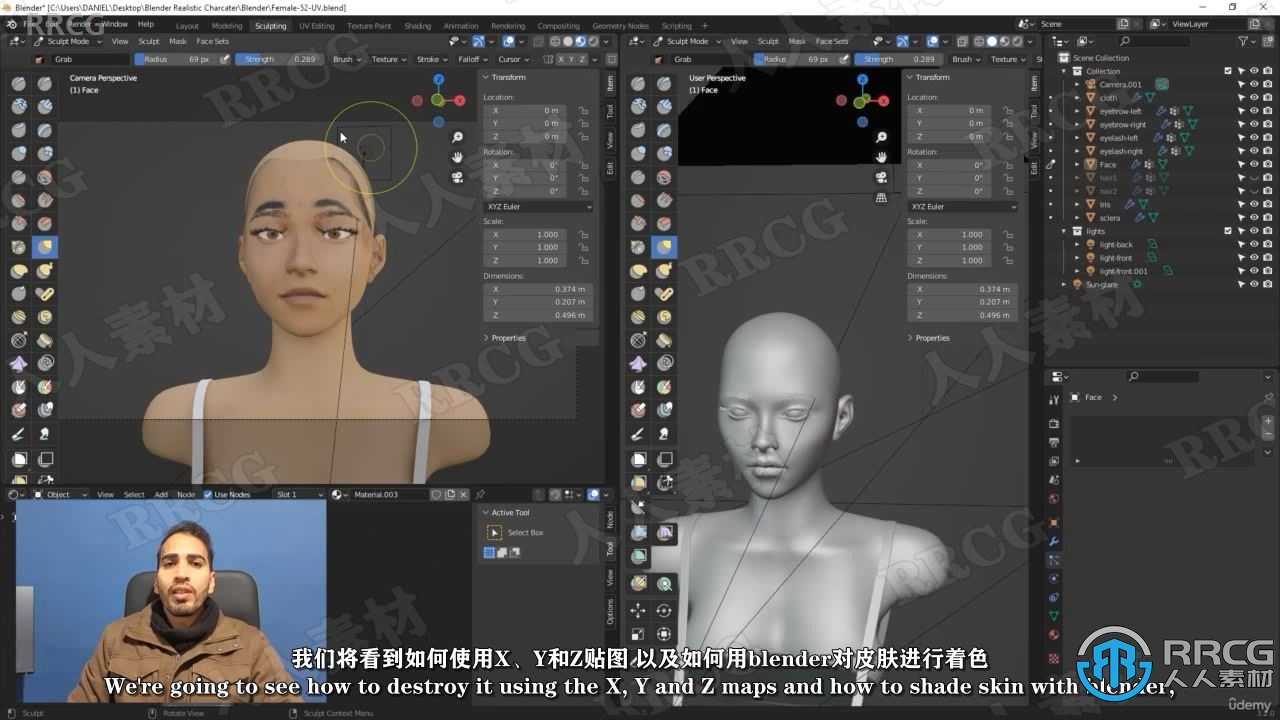
Task: Switch to Shading workspace tab
Action: click(x=417, y=25)
